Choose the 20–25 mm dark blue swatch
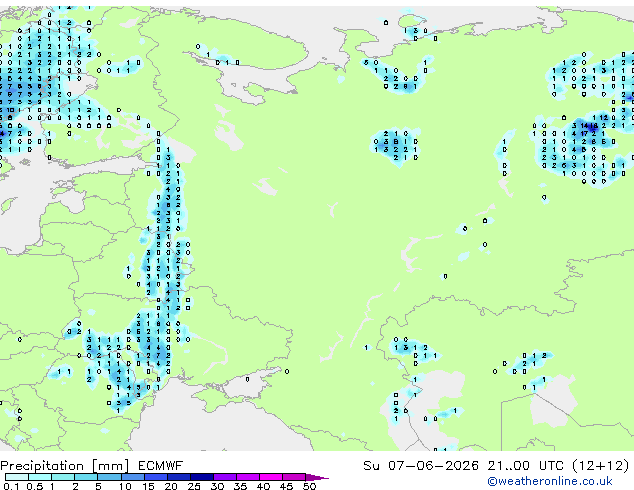The image size is (634, 490). (x=179, y=477)
